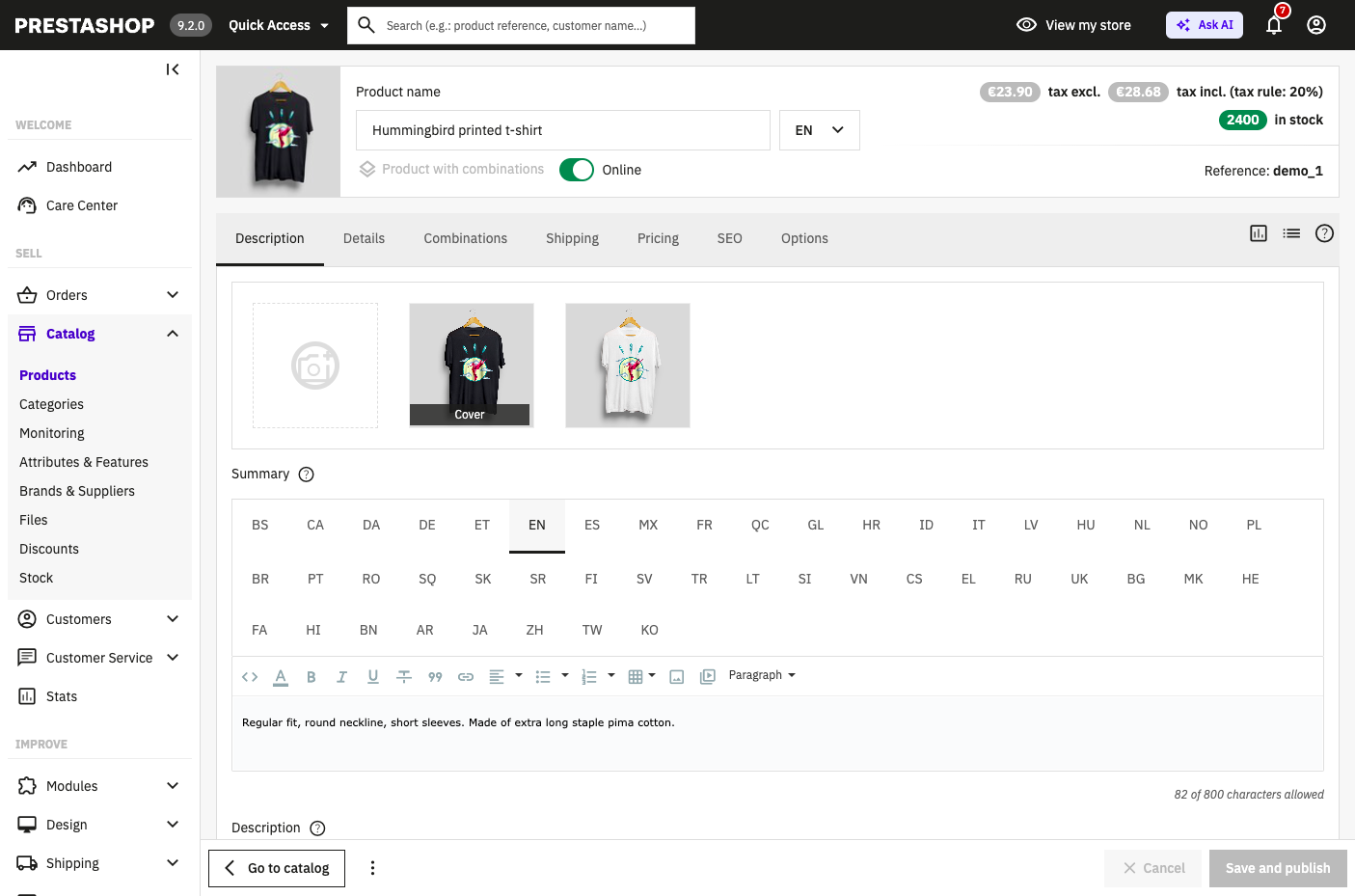Click the Ask AI button
The height and width of the screenshot is (896, 1355).
pyautogui.click(x=1205, y=25)
